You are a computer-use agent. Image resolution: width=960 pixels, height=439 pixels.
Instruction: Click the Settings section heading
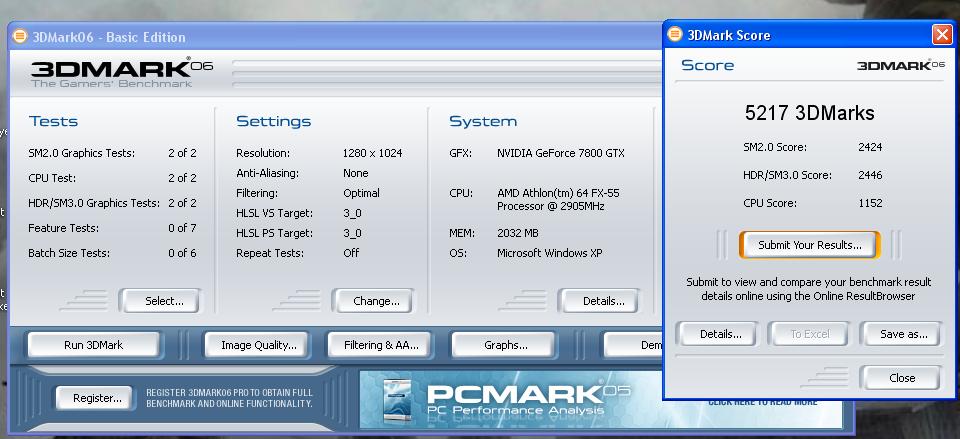pyautogui.click(x=274, y=121)
